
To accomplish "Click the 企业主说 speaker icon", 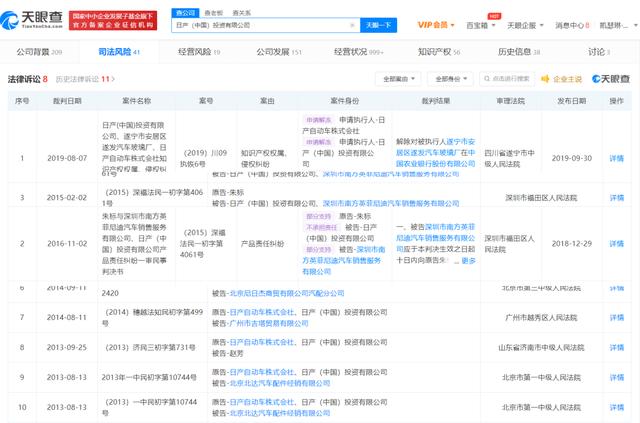I will click(545, 79).
